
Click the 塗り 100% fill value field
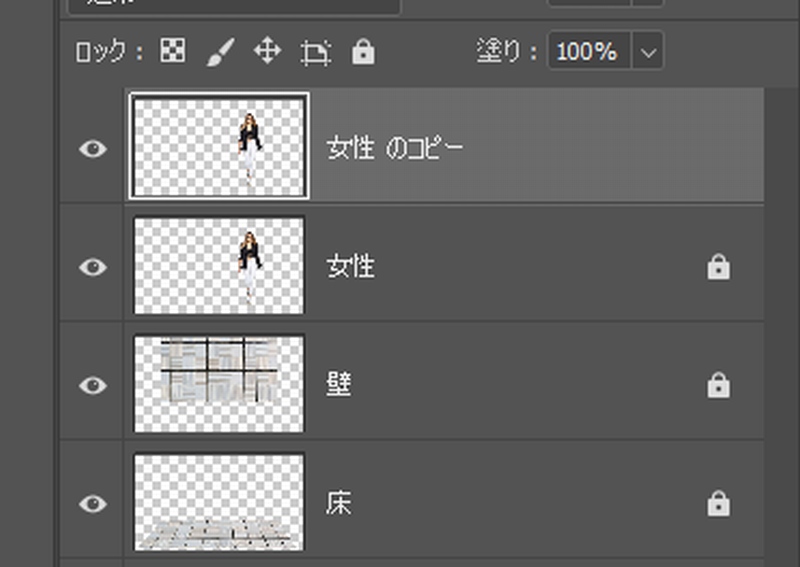click(x=588, y=52)
